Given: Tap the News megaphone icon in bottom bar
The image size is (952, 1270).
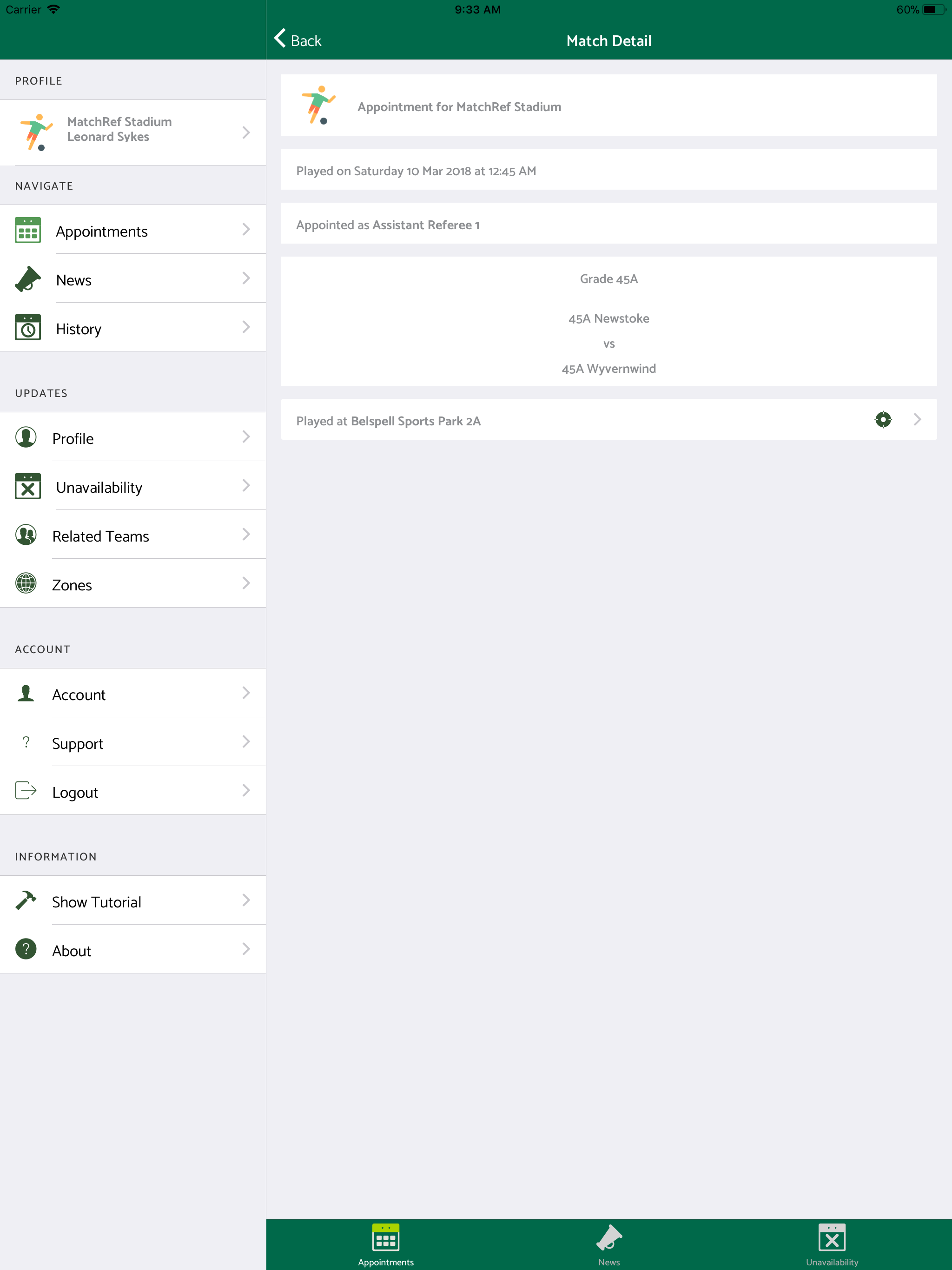Looking at the screenshot, I should (x=609, y=1238).
